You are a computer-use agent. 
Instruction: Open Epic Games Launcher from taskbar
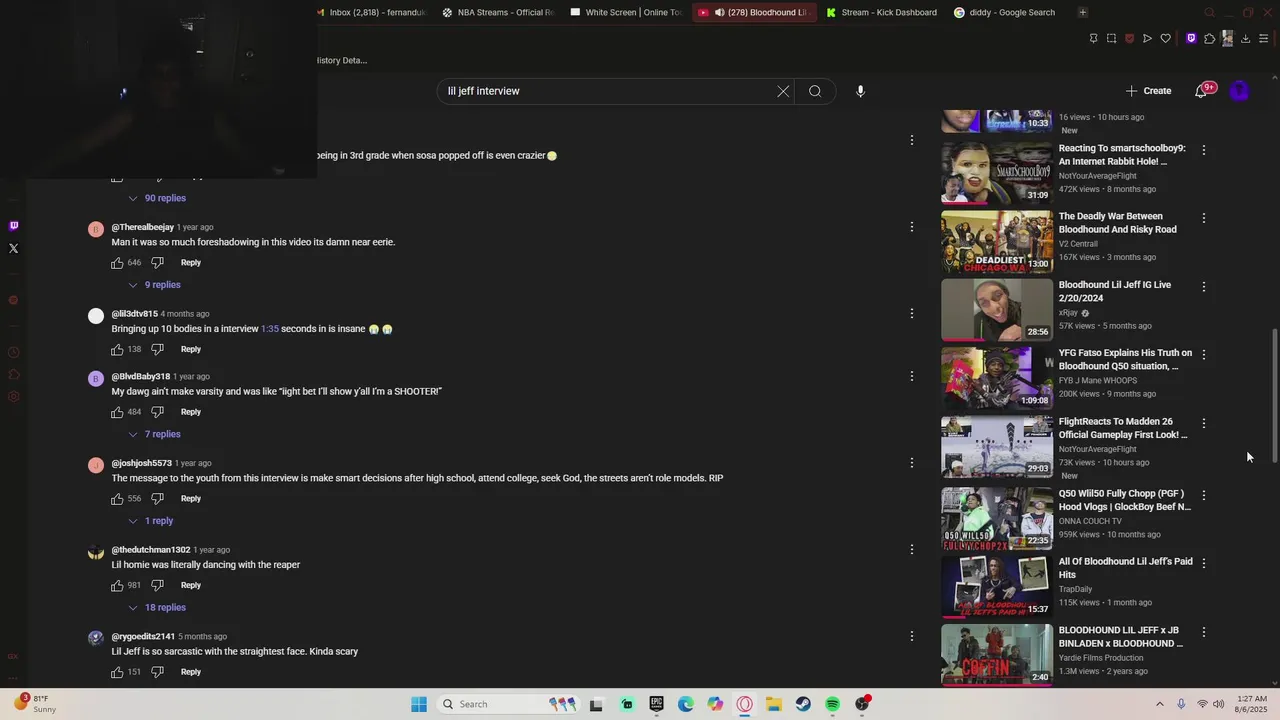656,704
